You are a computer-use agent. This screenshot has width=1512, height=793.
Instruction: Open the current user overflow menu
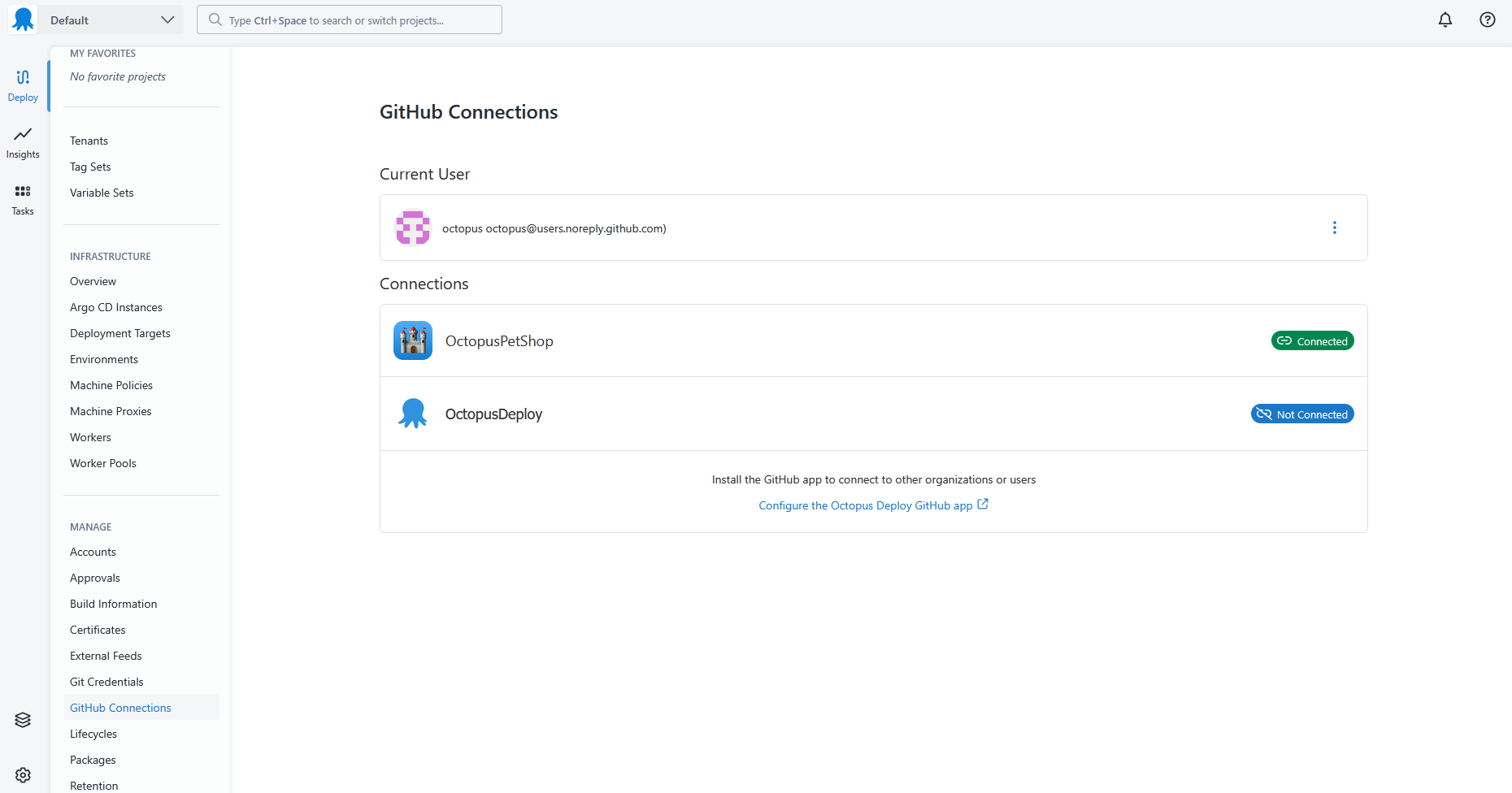(x=1335, y=227)
